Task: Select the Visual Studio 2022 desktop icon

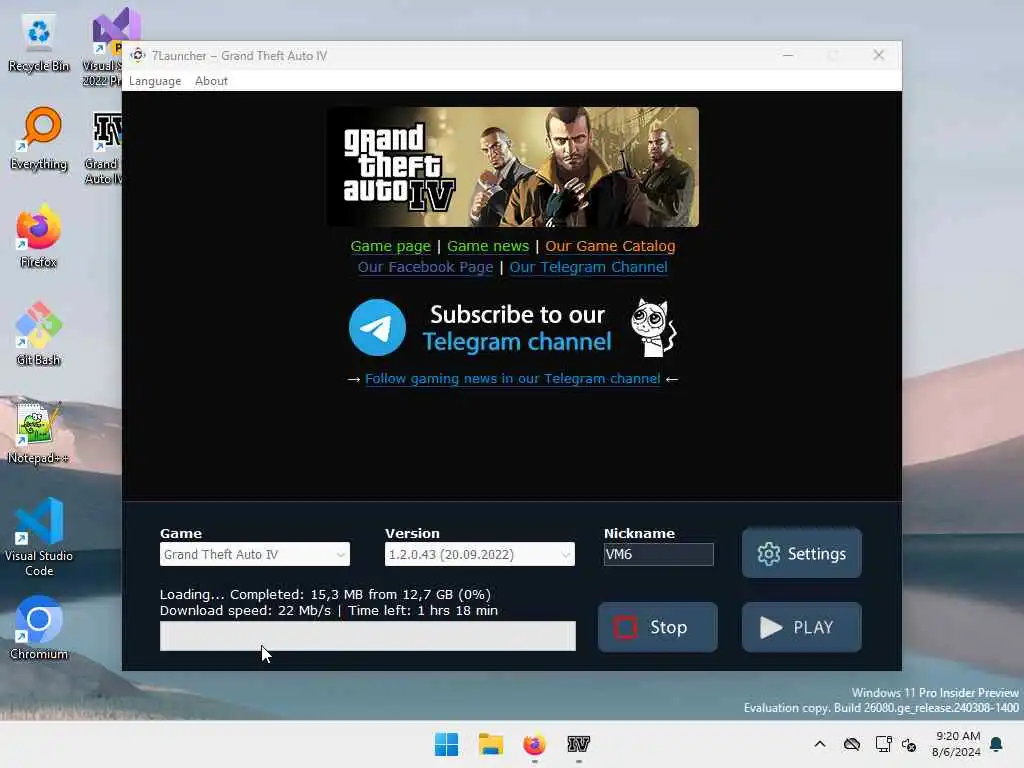Action: coord(104,47)
